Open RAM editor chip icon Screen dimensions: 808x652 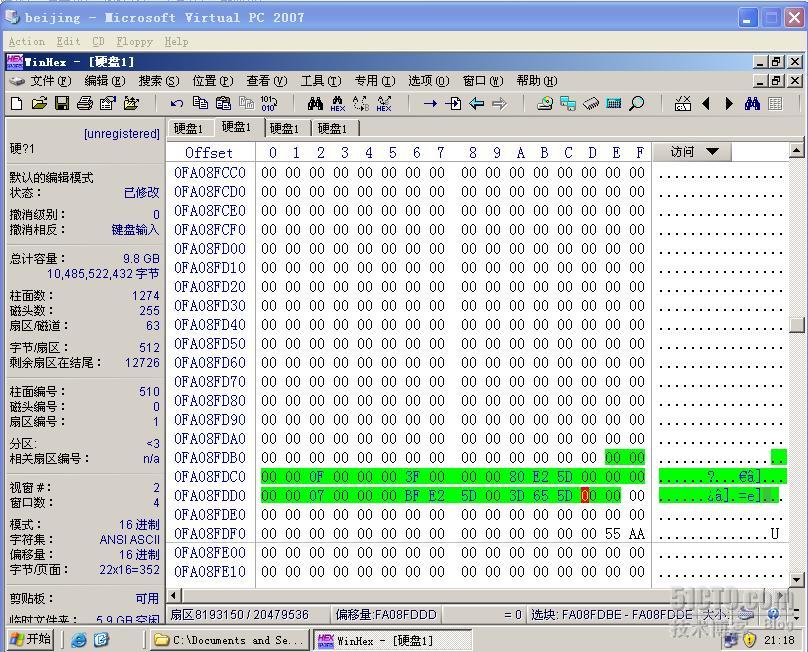(x=591, y=104)
